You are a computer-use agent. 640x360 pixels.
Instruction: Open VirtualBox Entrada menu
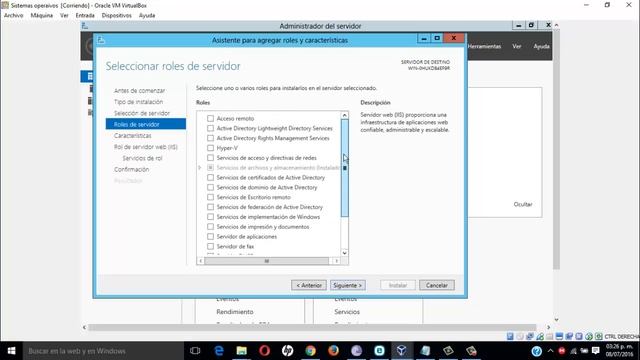click(x=85, y=15)
